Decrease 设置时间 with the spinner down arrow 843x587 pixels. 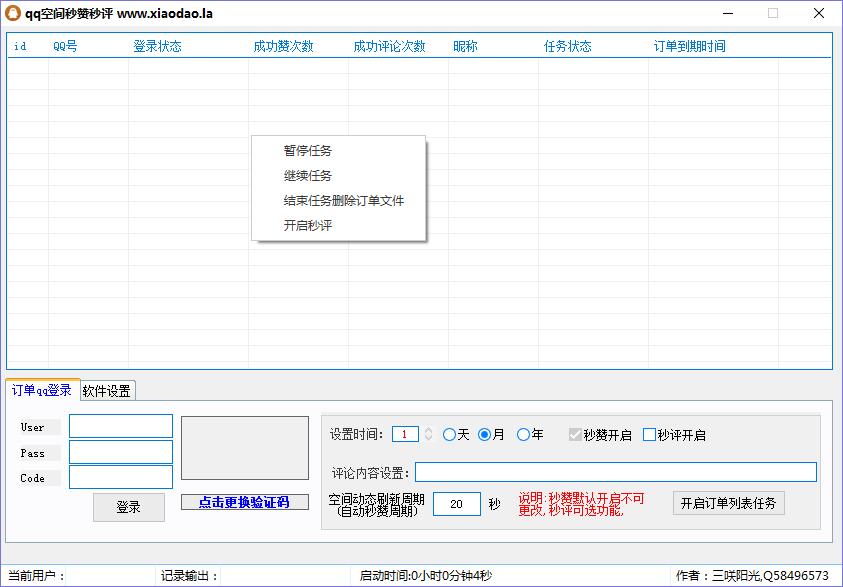pyautogui.click(x=428, y=438)
